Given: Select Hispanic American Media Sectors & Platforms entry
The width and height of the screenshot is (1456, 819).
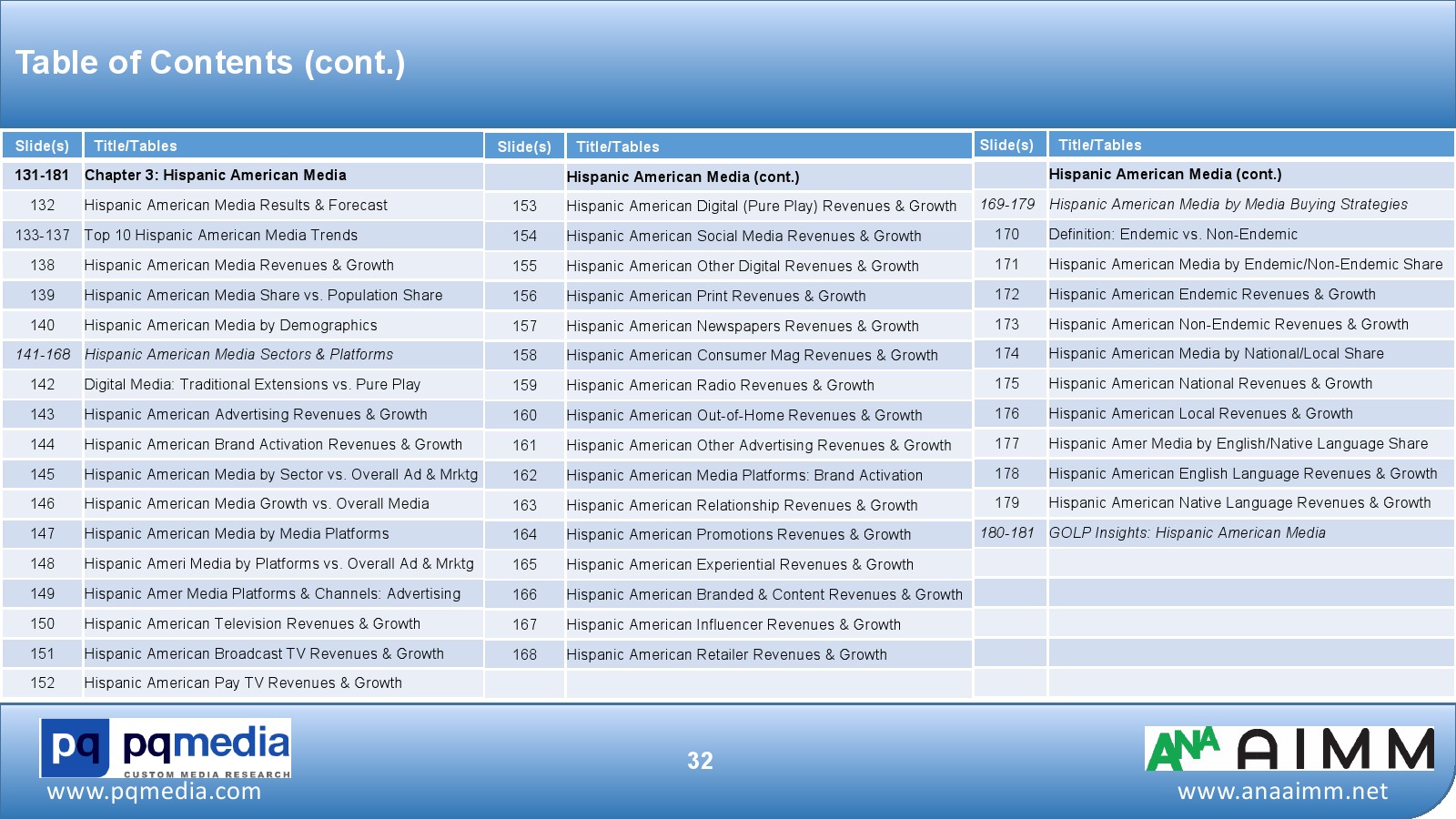Looking at the screenshot, I should point(238,355).
